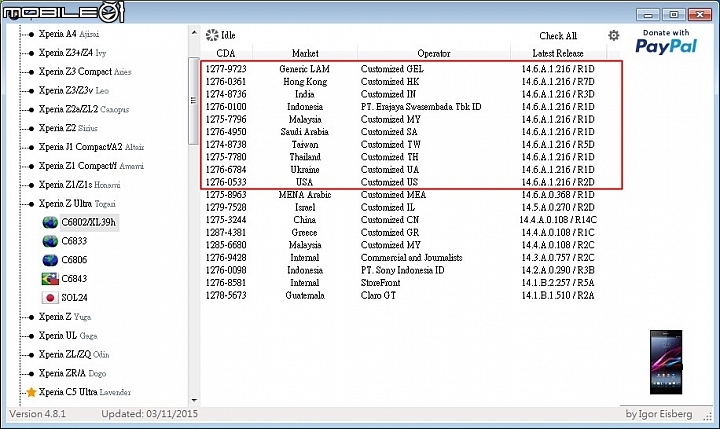Select the C6806 model label
720x429 pixels.
tap(74, 260)
